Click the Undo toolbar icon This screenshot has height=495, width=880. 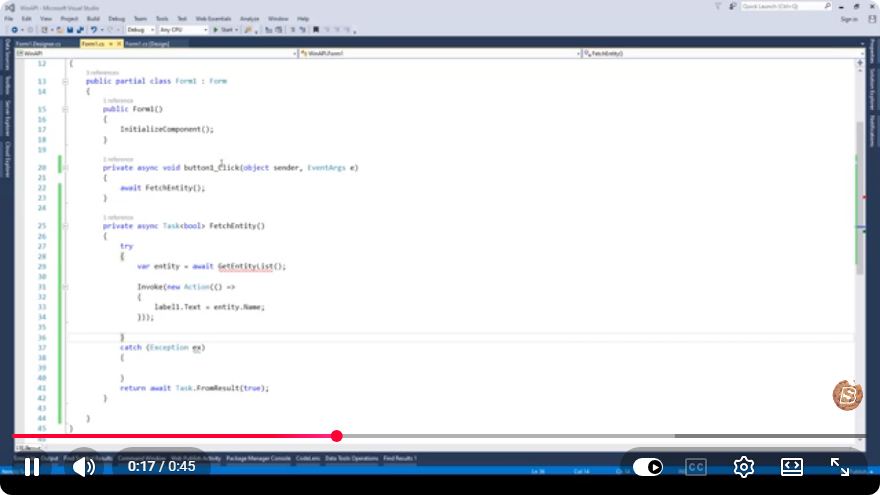tap(94, 30)
